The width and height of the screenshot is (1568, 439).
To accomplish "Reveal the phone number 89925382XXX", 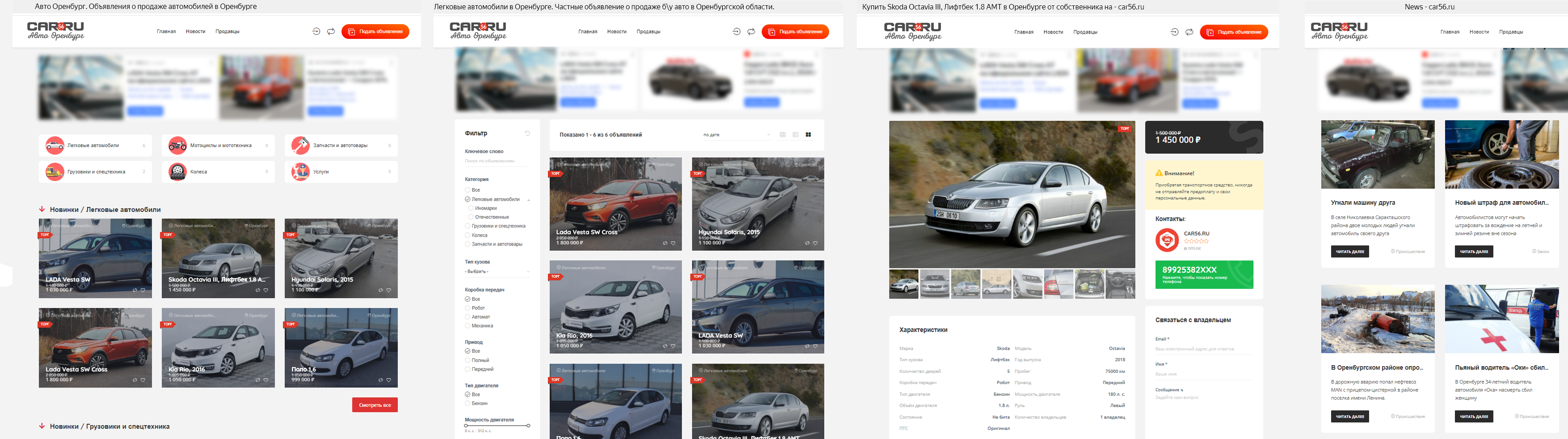I will coord(1204,274).
